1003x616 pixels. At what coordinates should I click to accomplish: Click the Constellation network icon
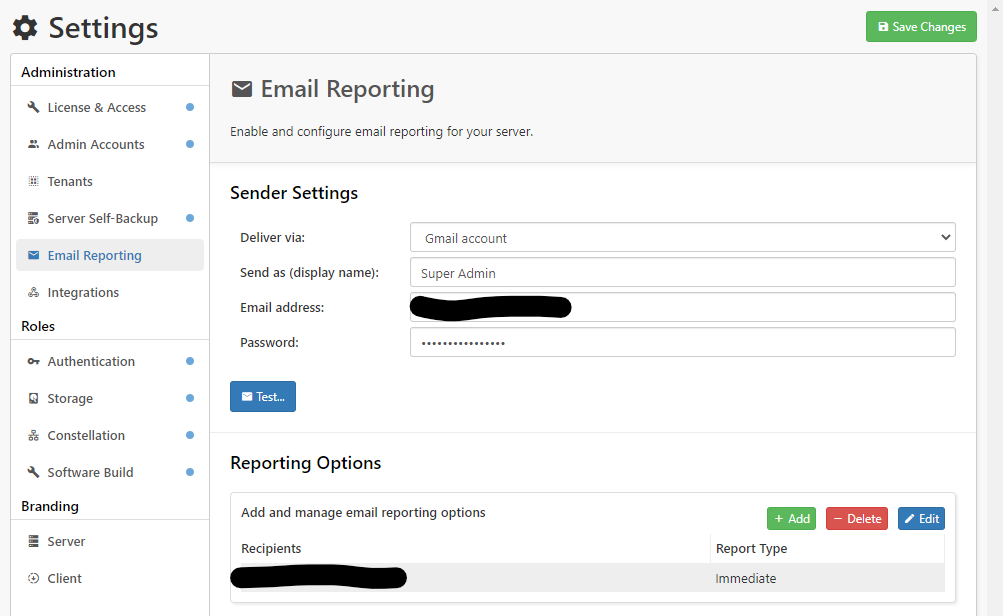tap(34, 436)
